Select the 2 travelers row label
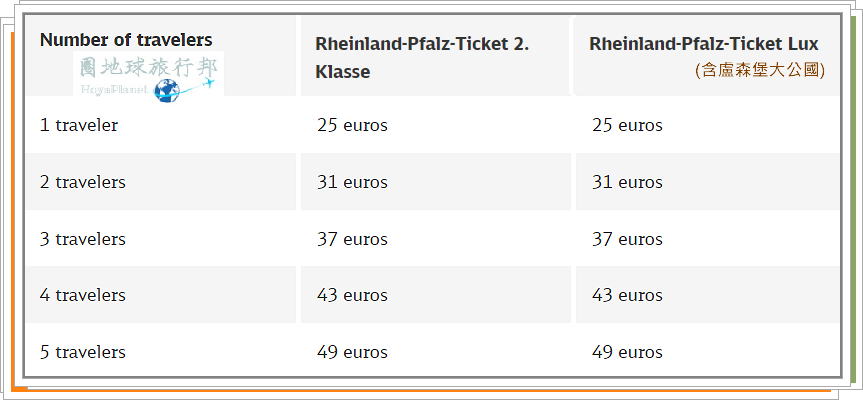This screenshot has height=400, width=863. pyautogui.click(x=83, y=182)
